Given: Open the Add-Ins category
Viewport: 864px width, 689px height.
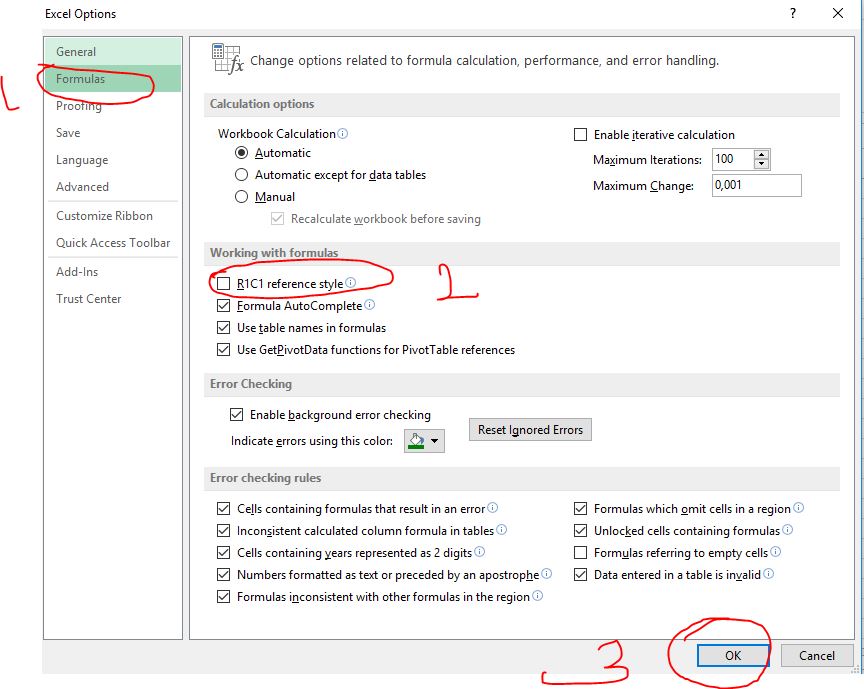Looking at the screenshot, I should point(113,272).
